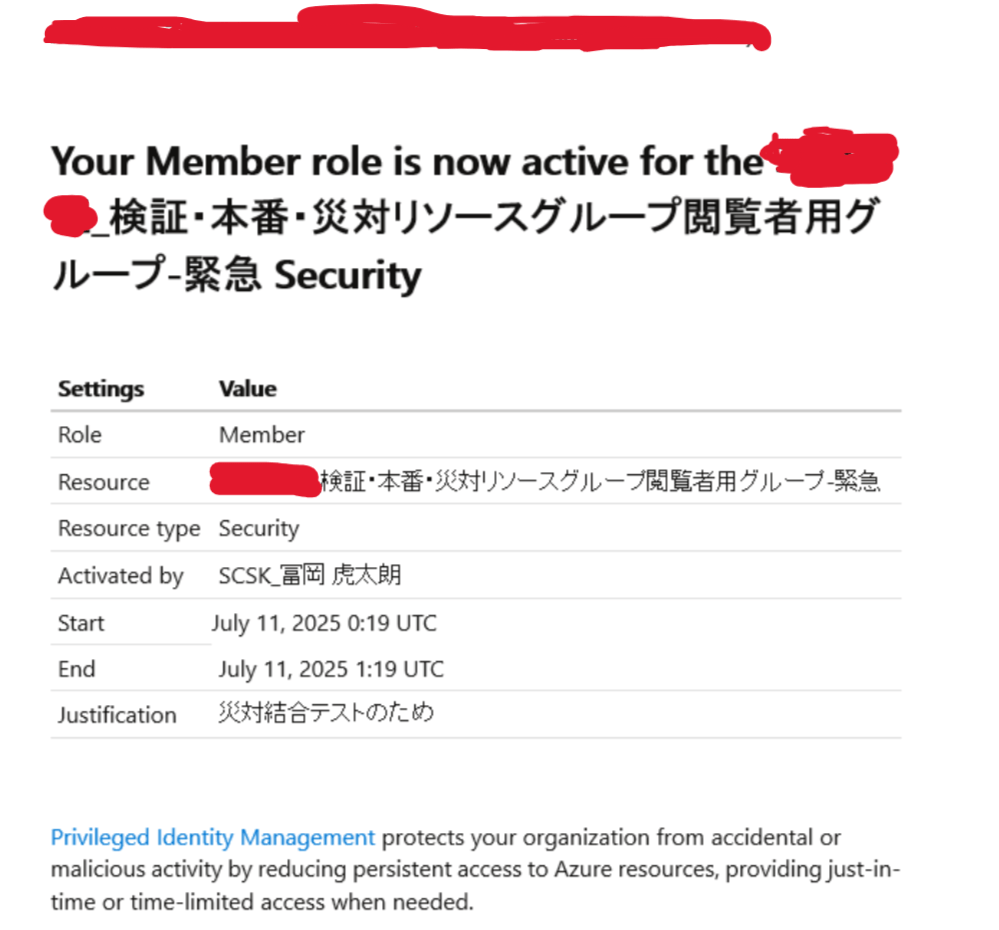
Task: Click the 'malicious activity by reducing' paragraph text
Action: (x=475, y=869)
